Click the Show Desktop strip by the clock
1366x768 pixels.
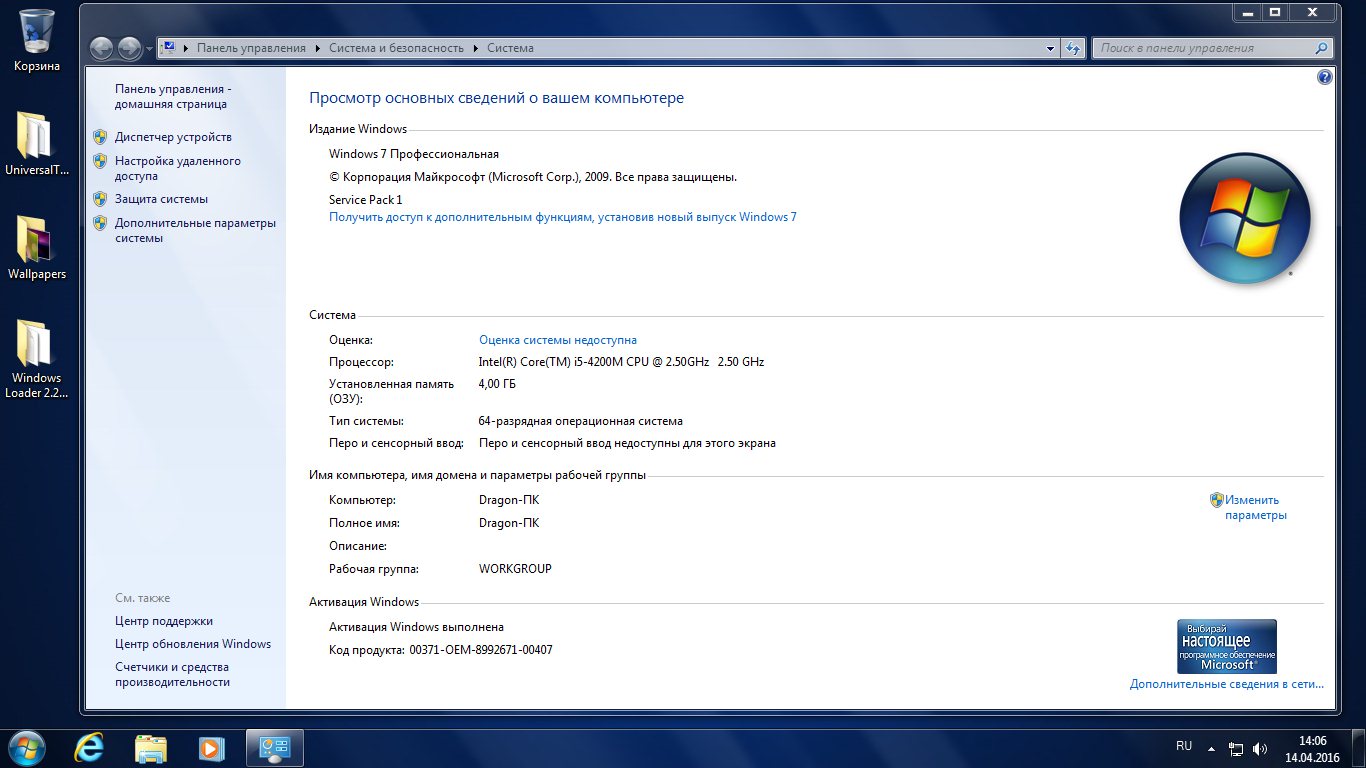click(x=1359, y=748)
